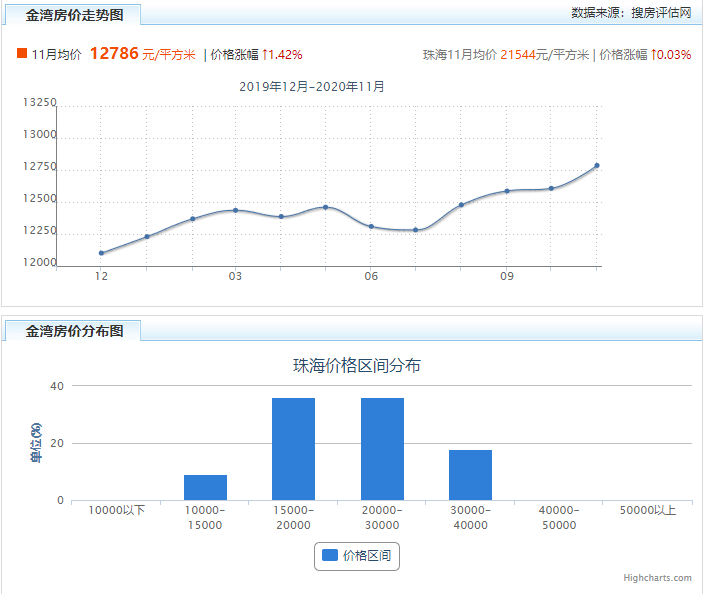Click the 12786 average price value

(x=114, y=54)
